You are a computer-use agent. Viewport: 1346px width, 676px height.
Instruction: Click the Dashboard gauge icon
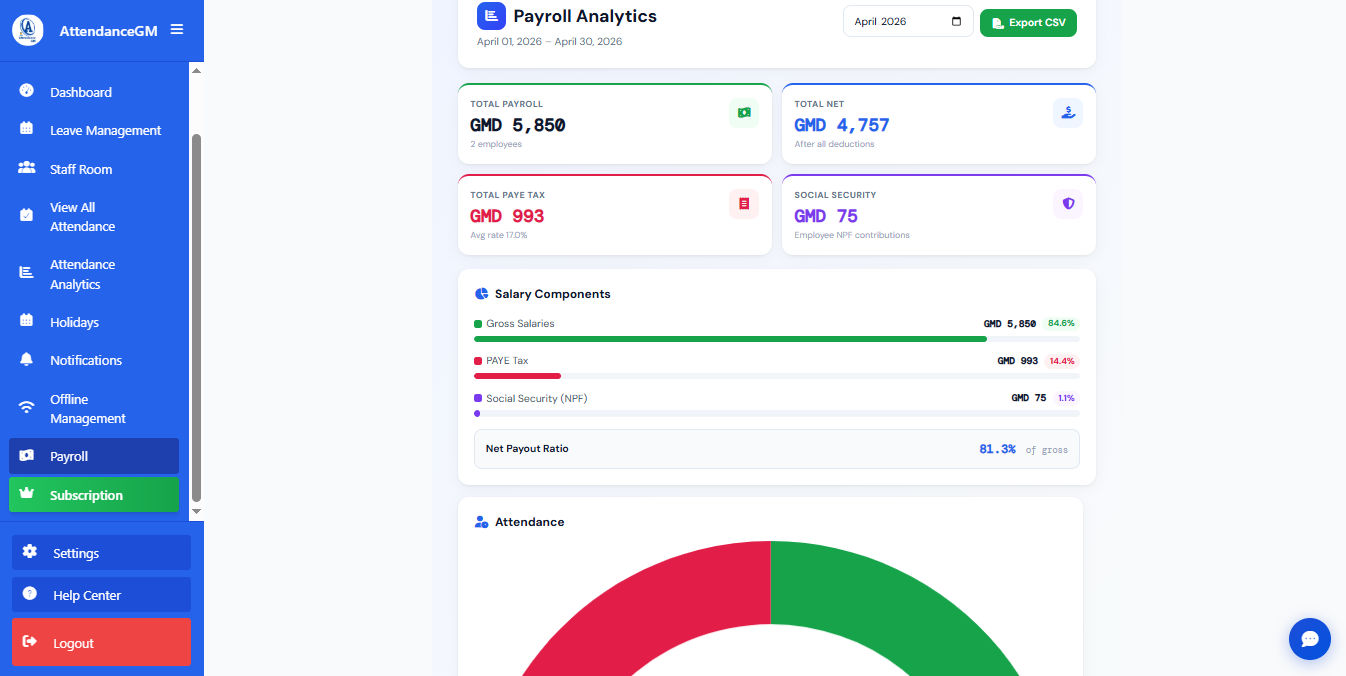[27, 91]
